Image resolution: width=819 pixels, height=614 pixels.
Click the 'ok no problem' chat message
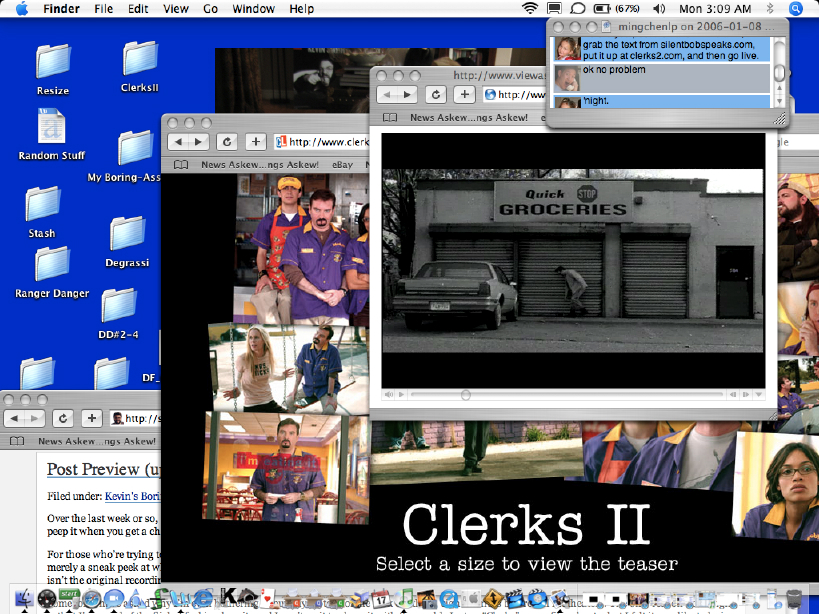tap(662, 79)
